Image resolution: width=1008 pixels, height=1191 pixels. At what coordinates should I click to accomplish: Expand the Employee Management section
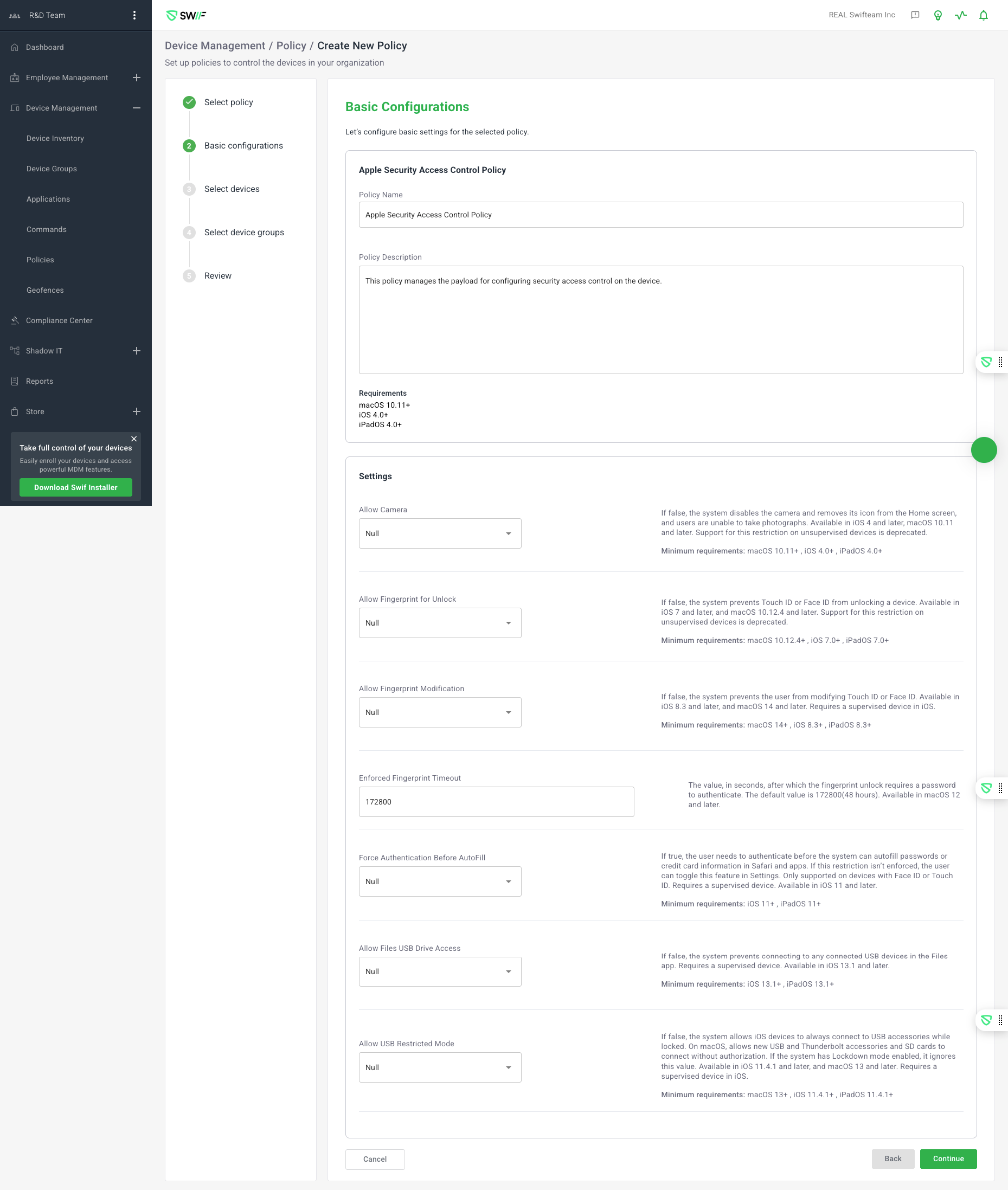pyautogui.click(x=137, y=78)
